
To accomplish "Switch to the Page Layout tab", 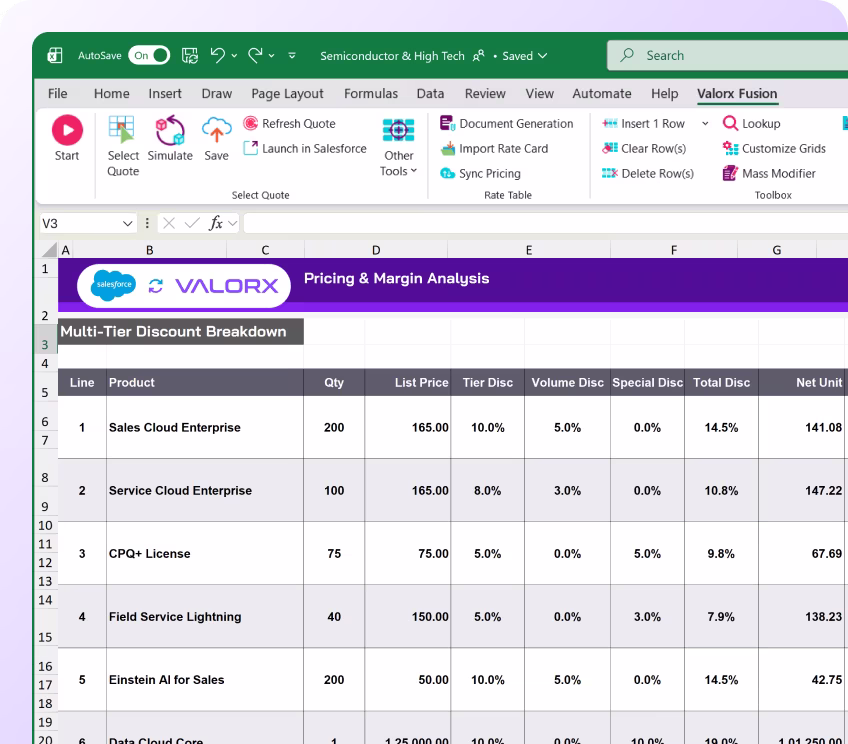I will (x=287, y=94).
